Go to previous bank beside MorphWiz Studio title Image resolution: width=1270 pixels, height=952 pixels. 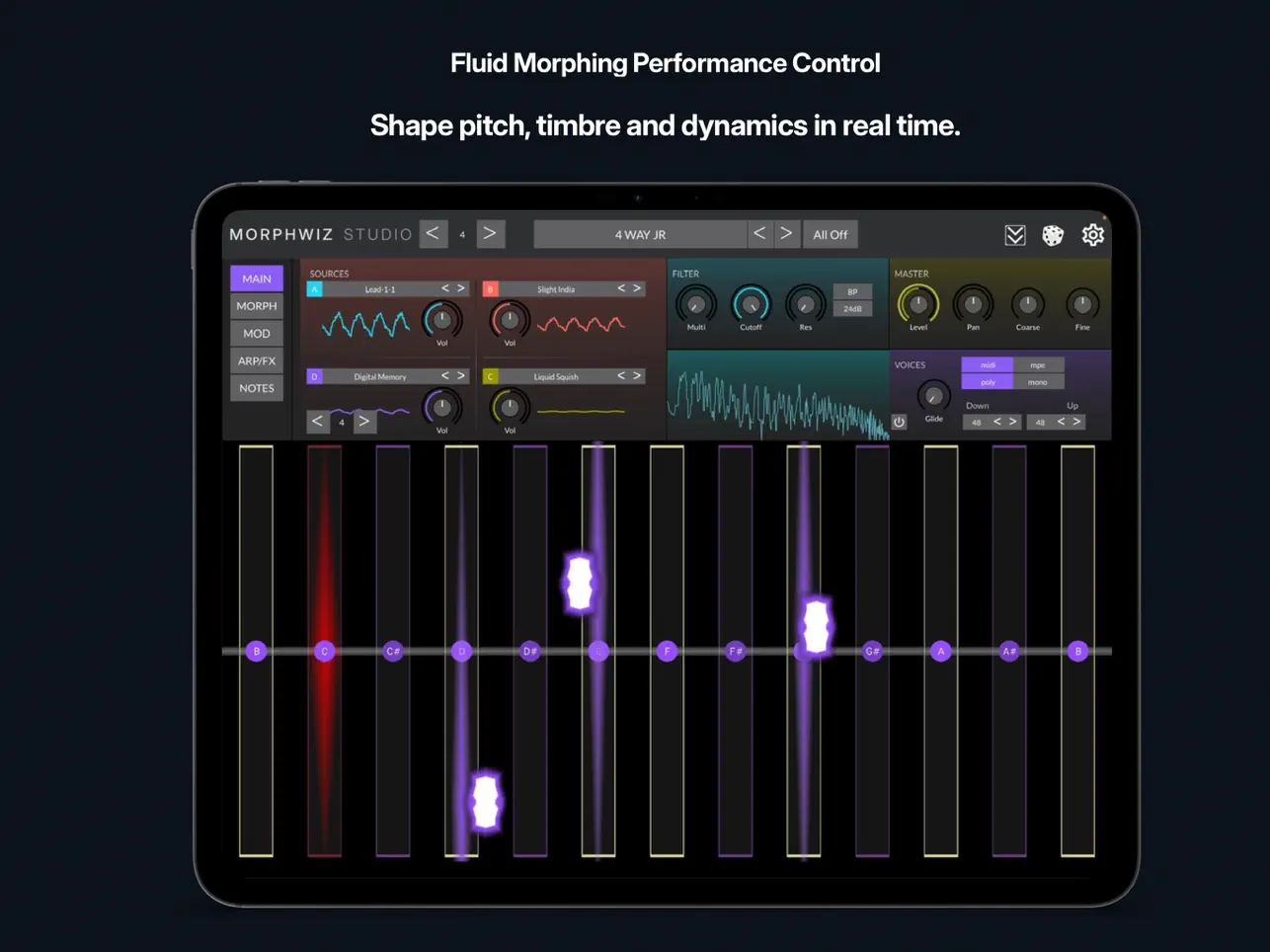click(433, 234)
